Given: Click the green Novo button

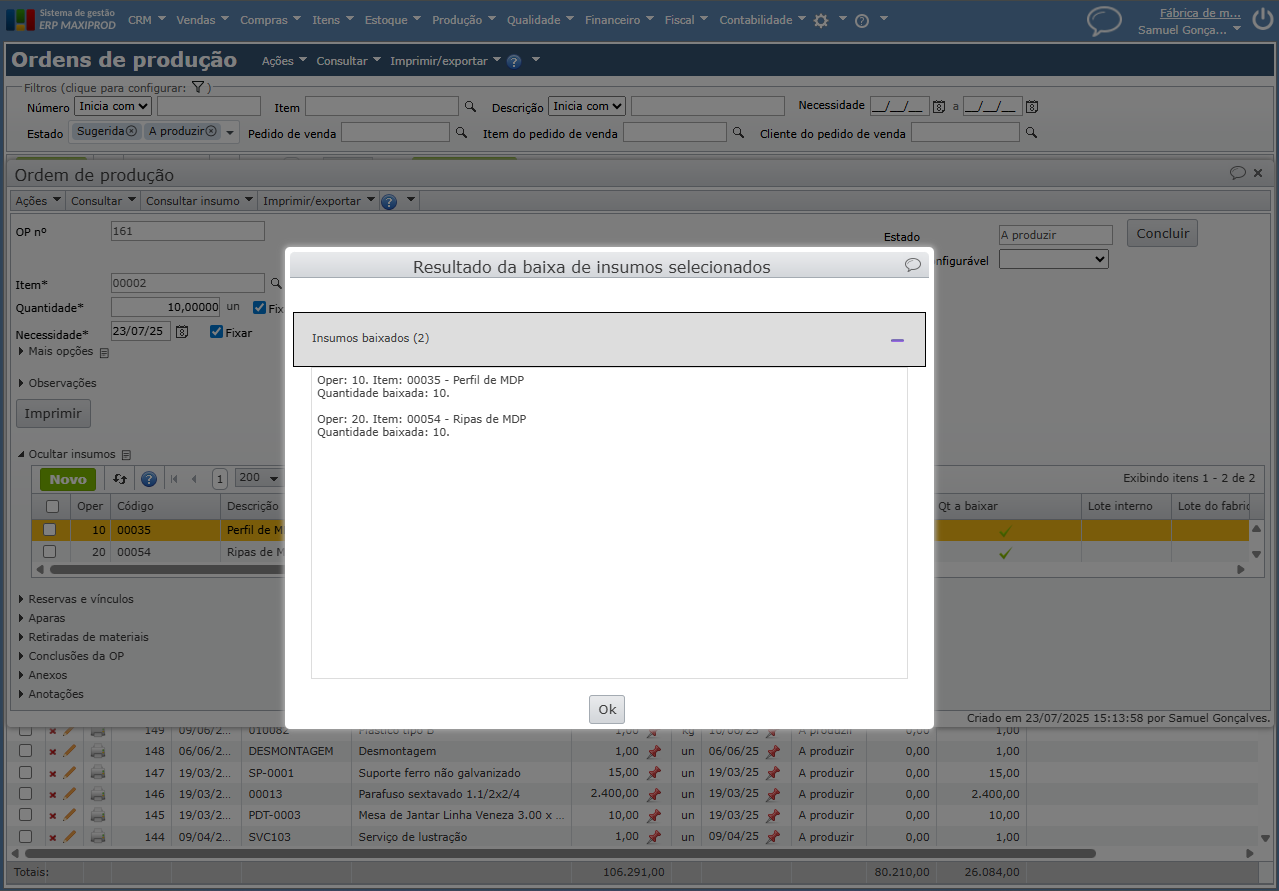Looking at the screenshot, I should coord(68,479).
